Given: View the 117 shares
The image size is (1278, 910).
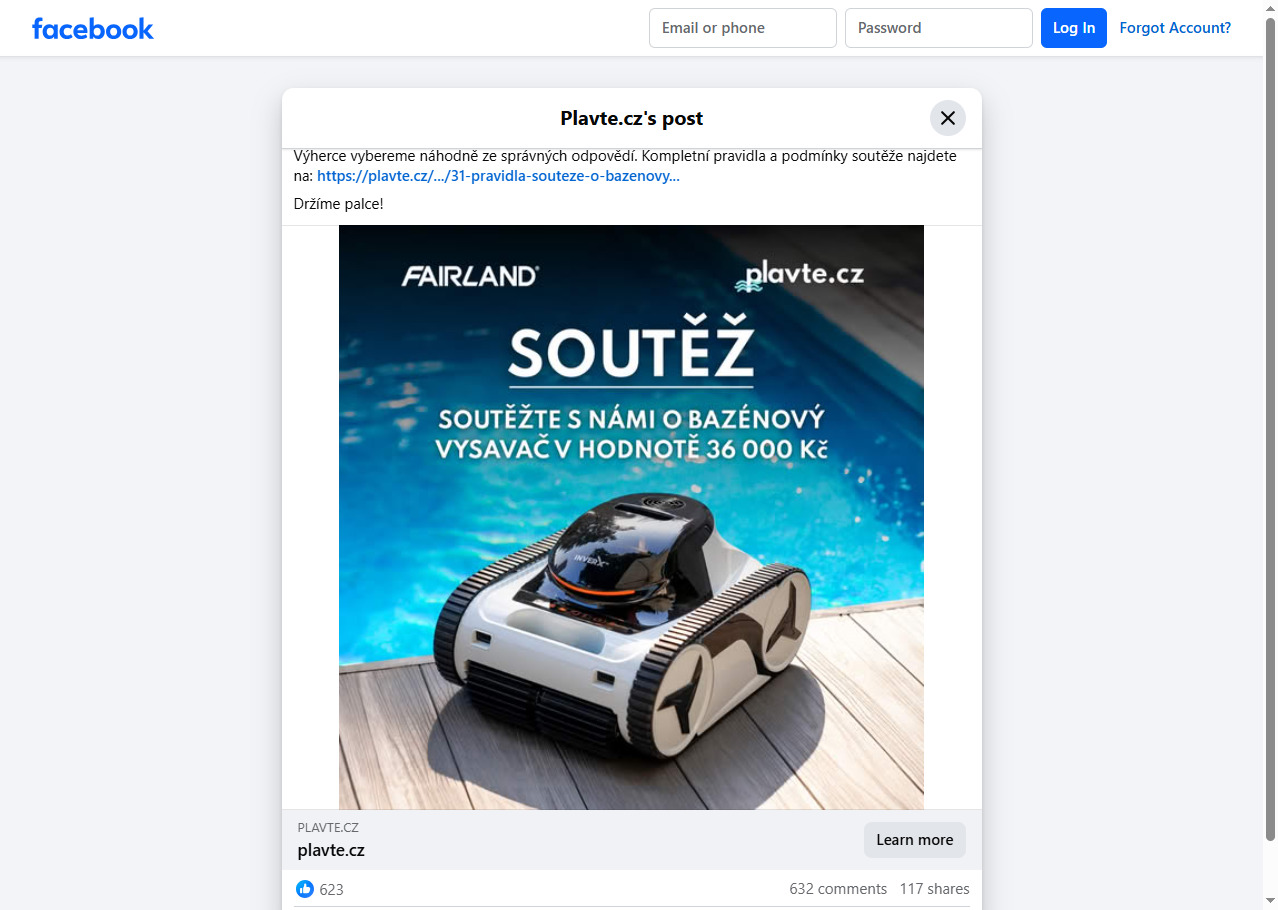Looking at the screenshot, I should pos(934,889).
